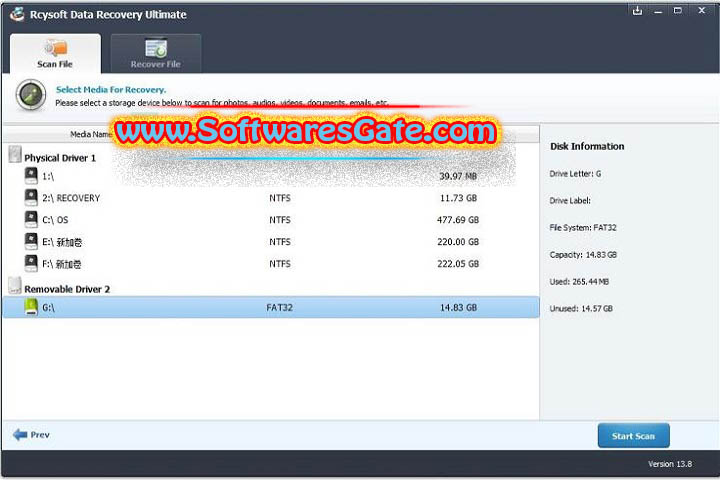
Task: Select the Physical Driver 1 group
Action: pos(60,158)
